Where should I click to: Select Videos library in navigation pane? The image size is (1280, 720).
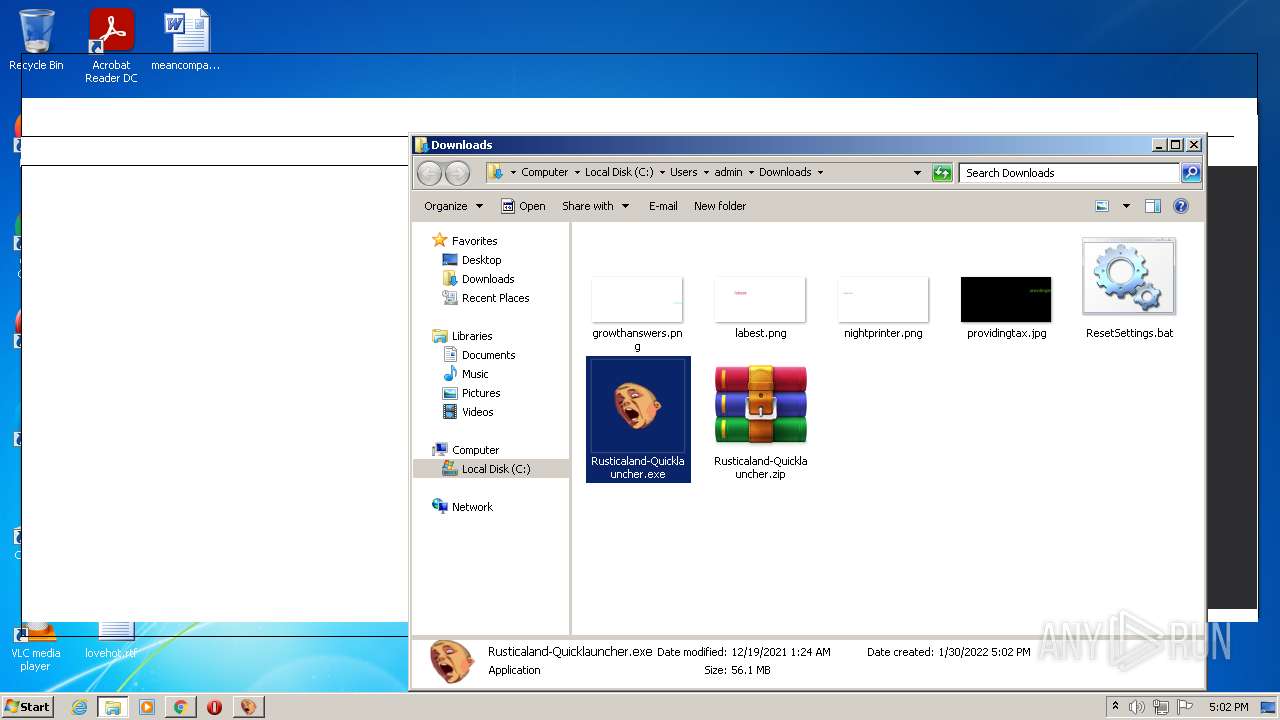click(477, 412)
